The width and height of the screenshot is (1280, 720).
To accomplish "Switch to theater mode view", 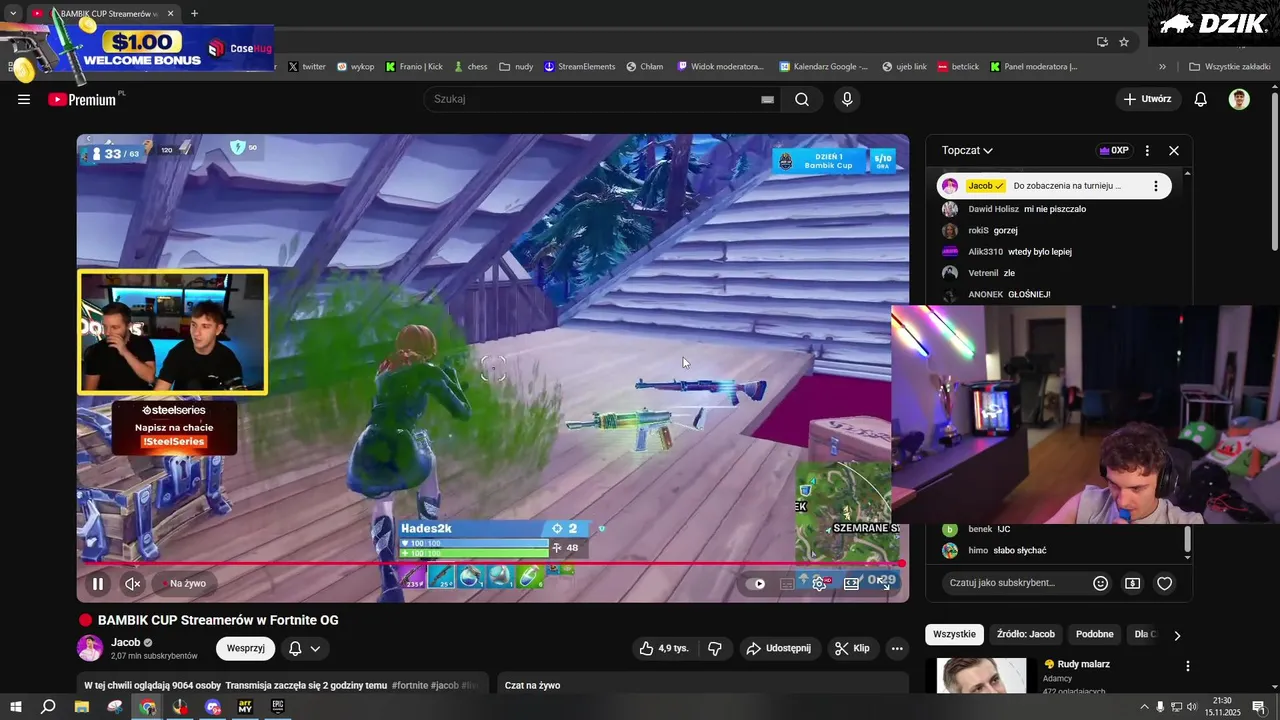I will click(x=852, y=583).
